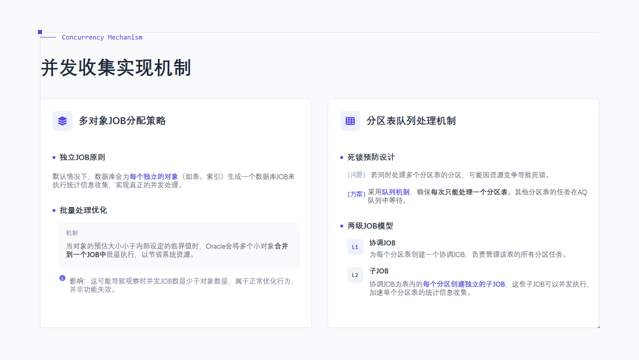Click the highlighted text 队列机制
Viewport: 639px width, 360px height.
[395, 192]
